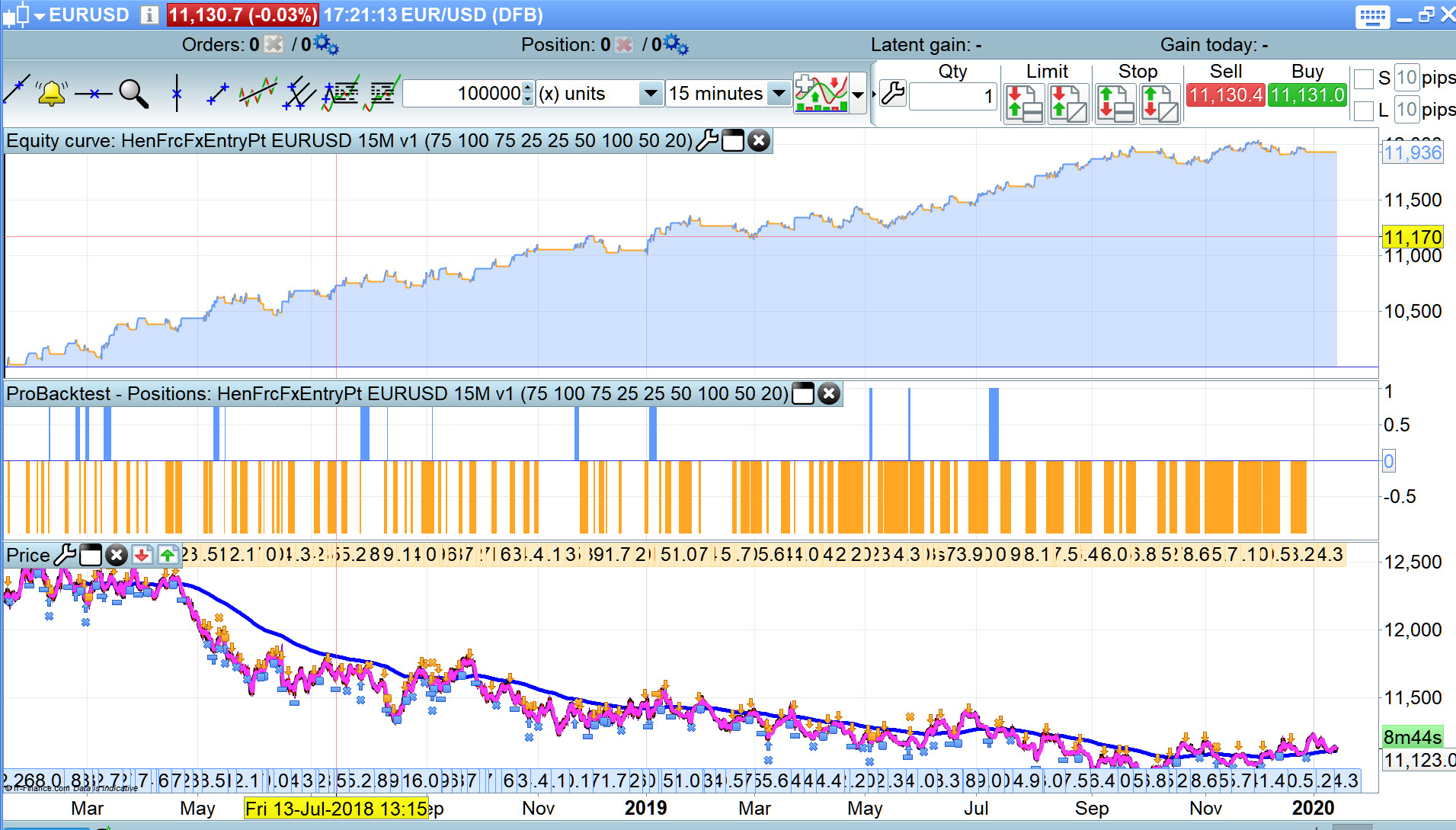Image resolution: width=1456 pixels, height=830 pixels.
Task: Click the 2019 year marker on time axis
Action: click(x=645, y=808)
